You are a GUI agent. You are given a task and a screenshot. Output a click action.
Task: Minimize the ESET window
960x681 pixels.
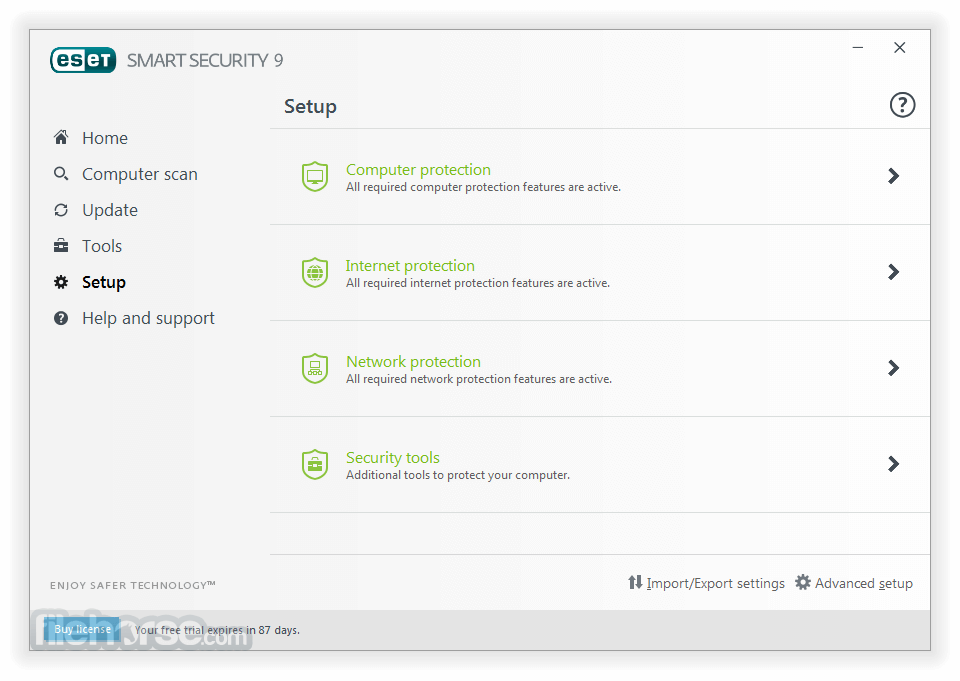pyautogui.click(x=858, y=47)
